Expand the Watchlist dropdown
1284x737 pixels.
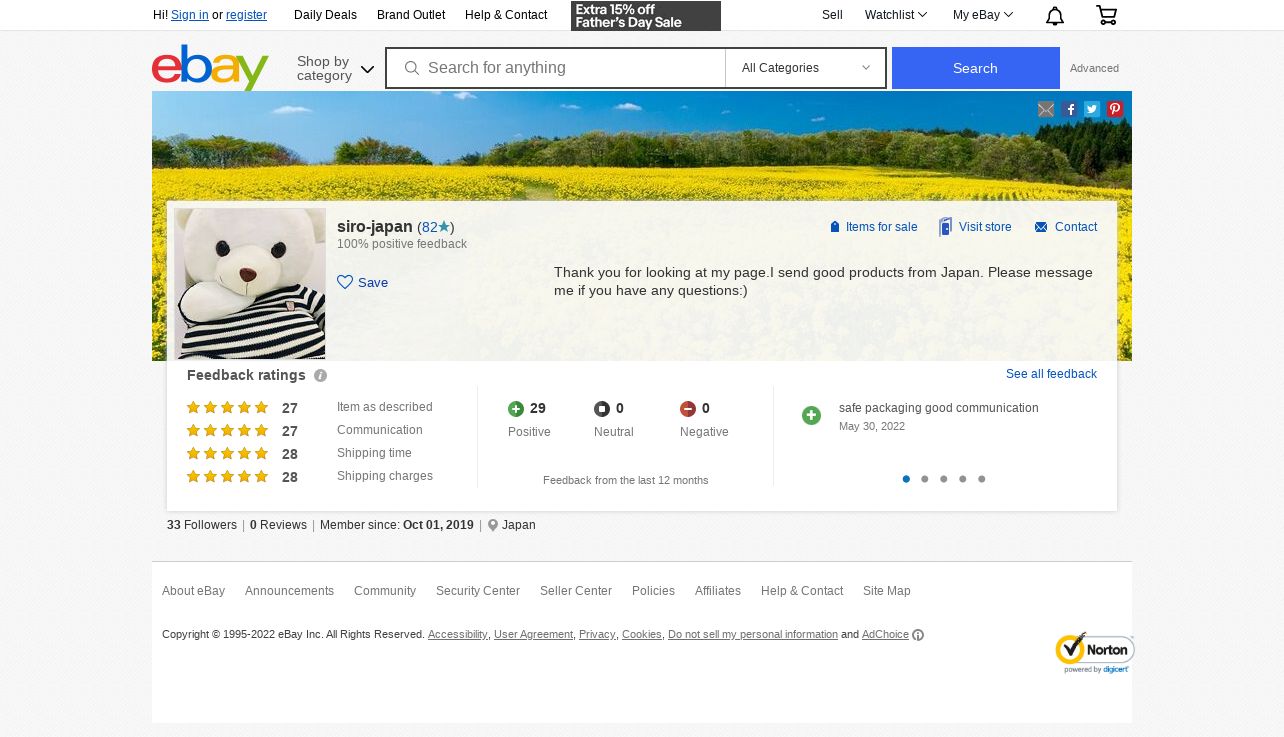coord(895,15)
